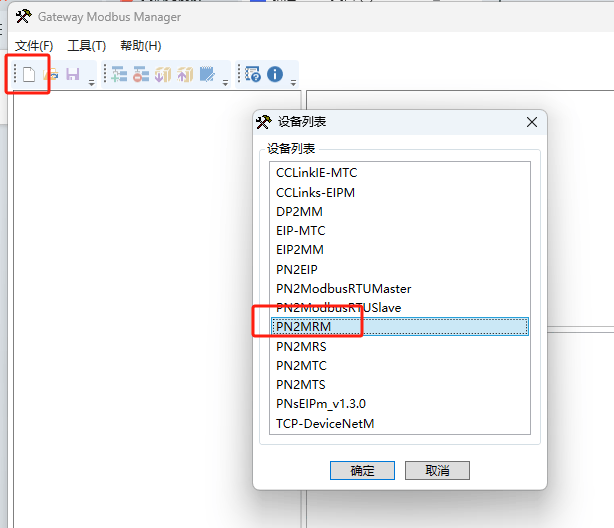This screenshot has width=614, height=528.
Task: Click the New project page icon
Action: coord(29,74)
